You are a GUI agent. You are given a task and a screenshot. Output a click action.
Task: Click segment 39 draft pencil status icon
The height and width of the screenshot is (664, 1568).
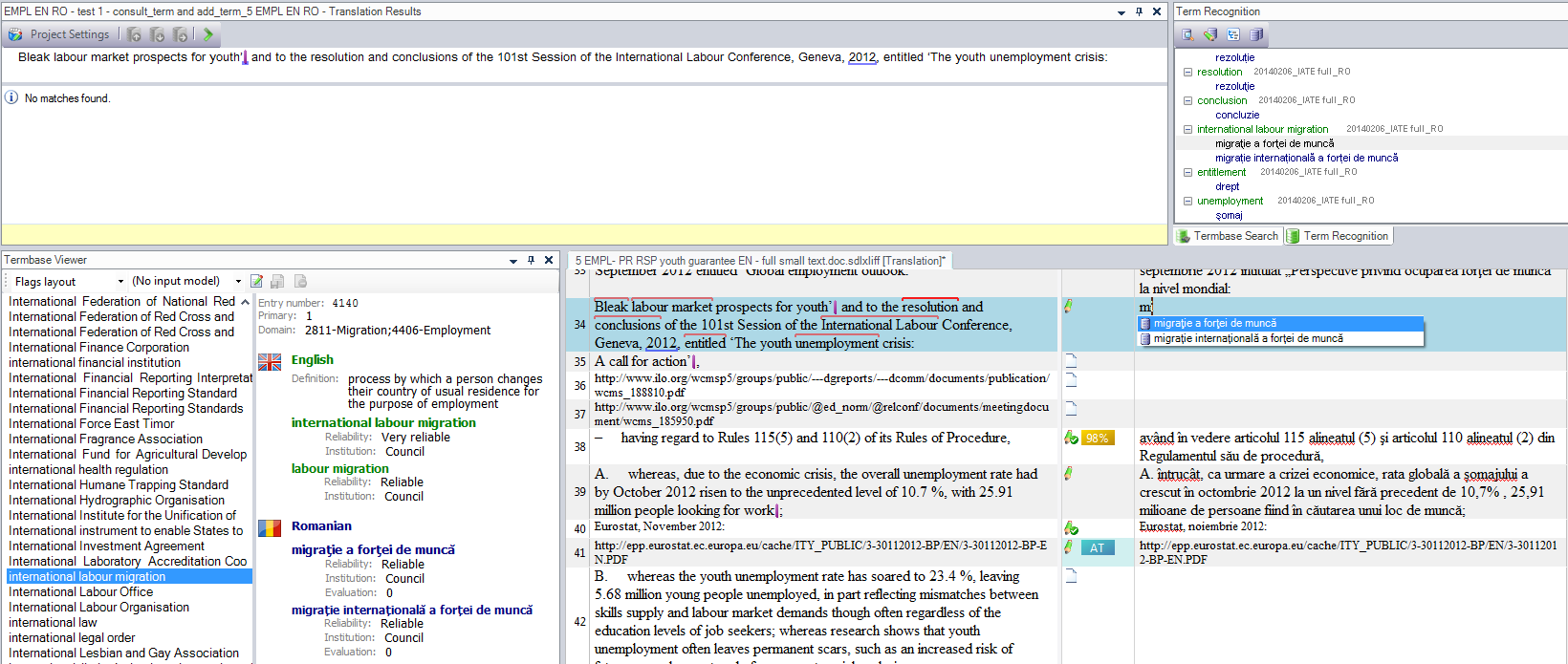pyautogui.click(x=1069, y=473)
